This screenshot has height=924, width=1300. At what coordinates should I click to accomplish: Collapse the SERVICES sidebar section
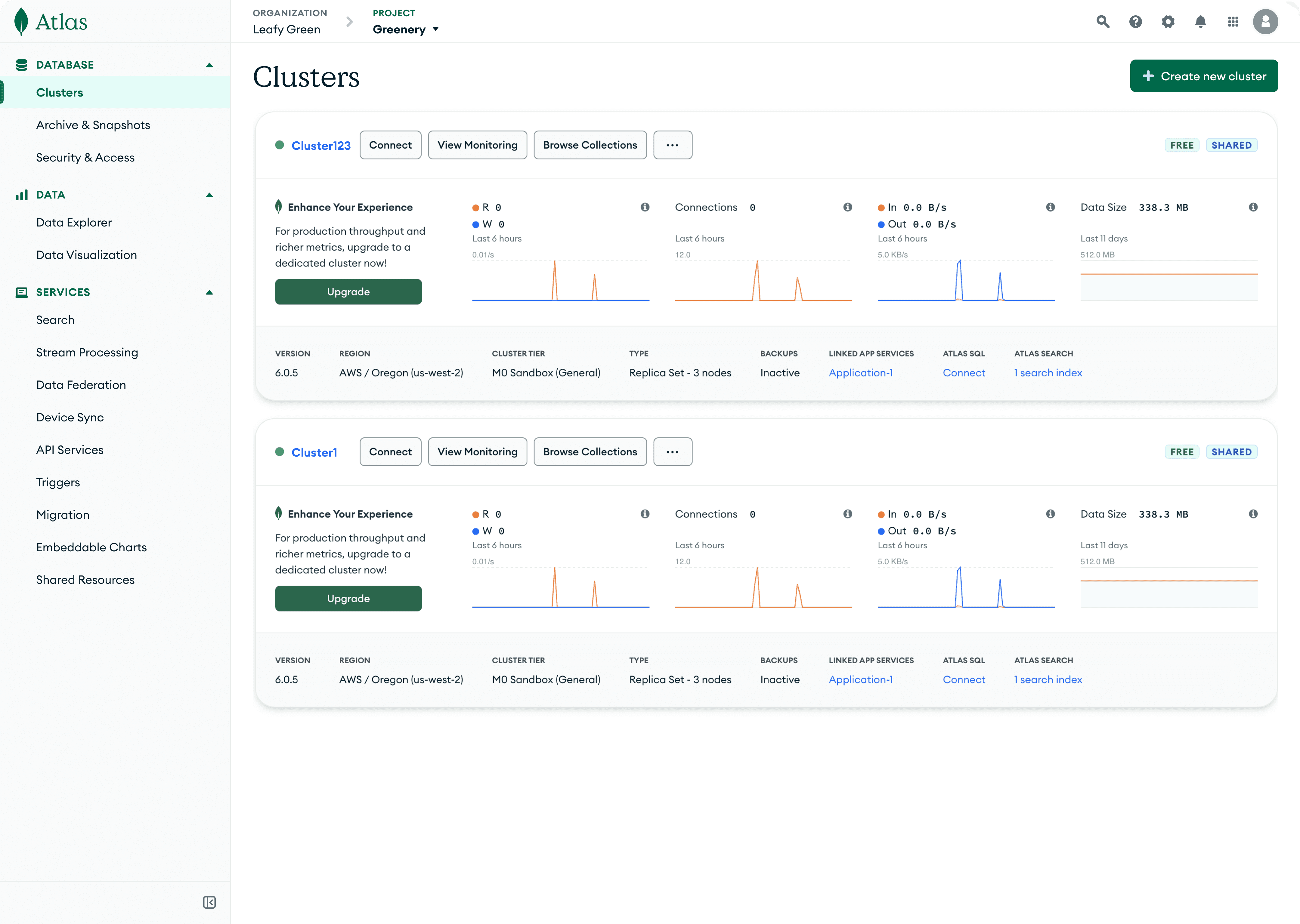point(209,292)
